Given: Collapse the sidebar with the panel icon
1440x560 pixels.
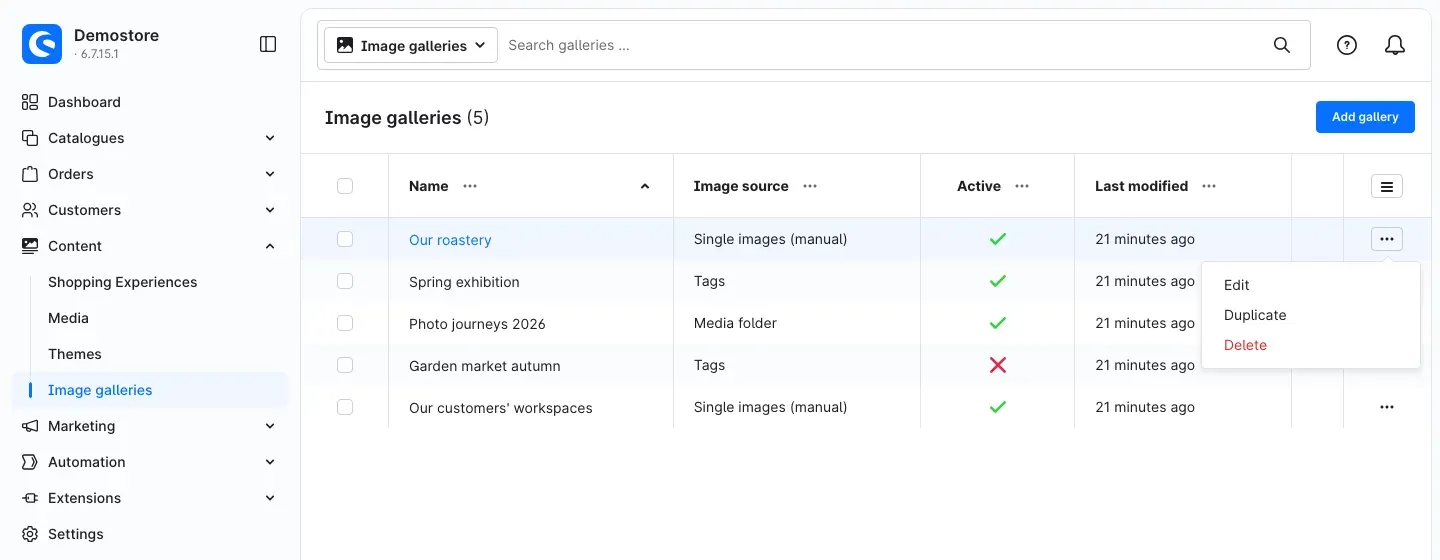Looking at the screenshot, I should point(268,44).
